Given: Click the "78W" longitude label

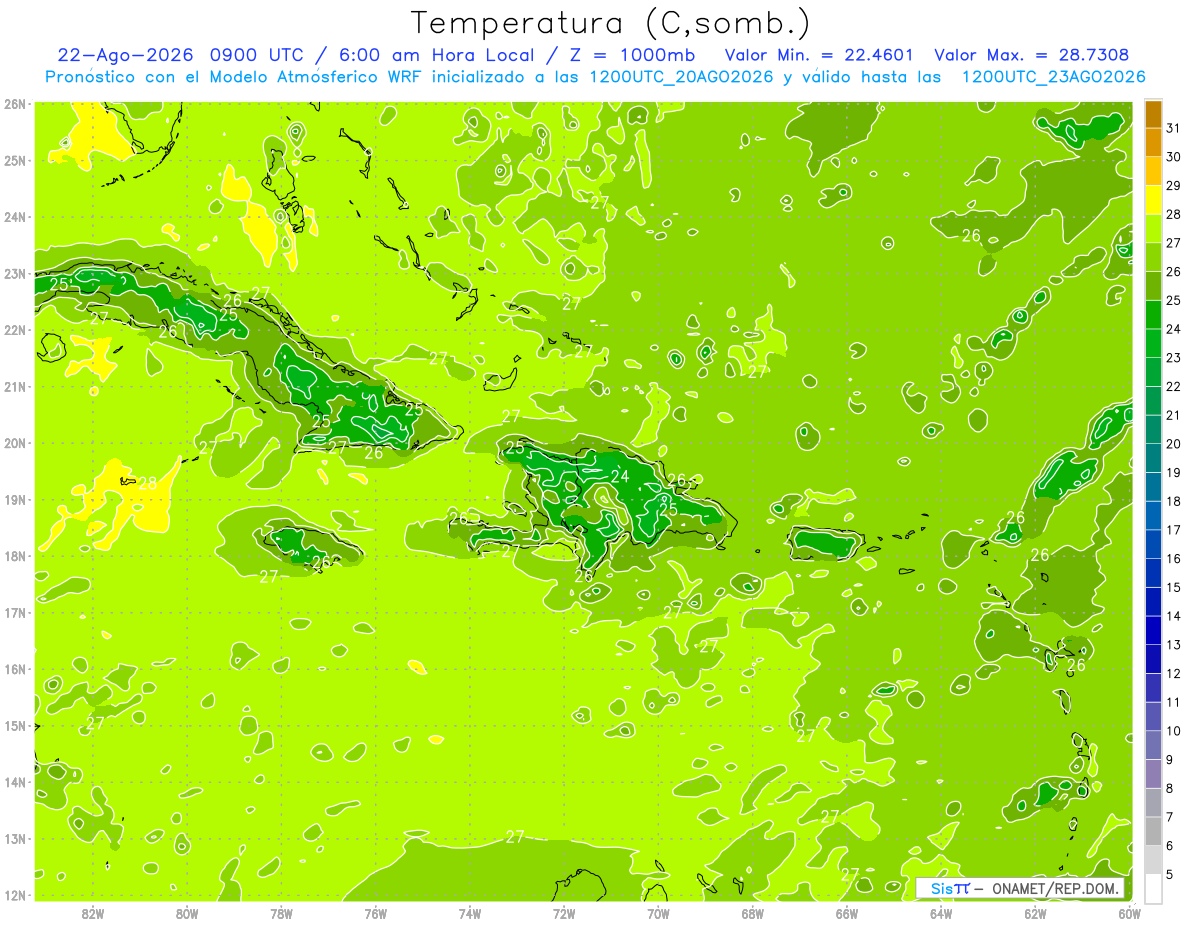Looking at the screenshot, I should point(281,913).
